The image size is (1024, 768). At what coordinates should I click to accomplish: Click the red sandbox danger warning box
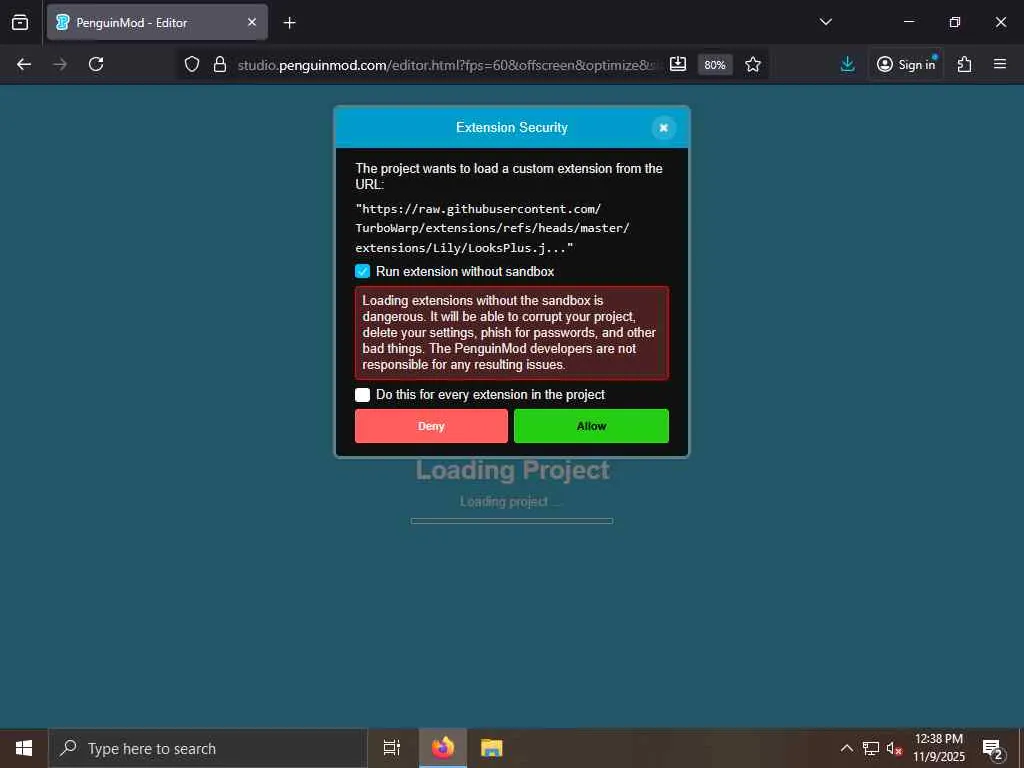pyautogui.click(x=512, y=333)
